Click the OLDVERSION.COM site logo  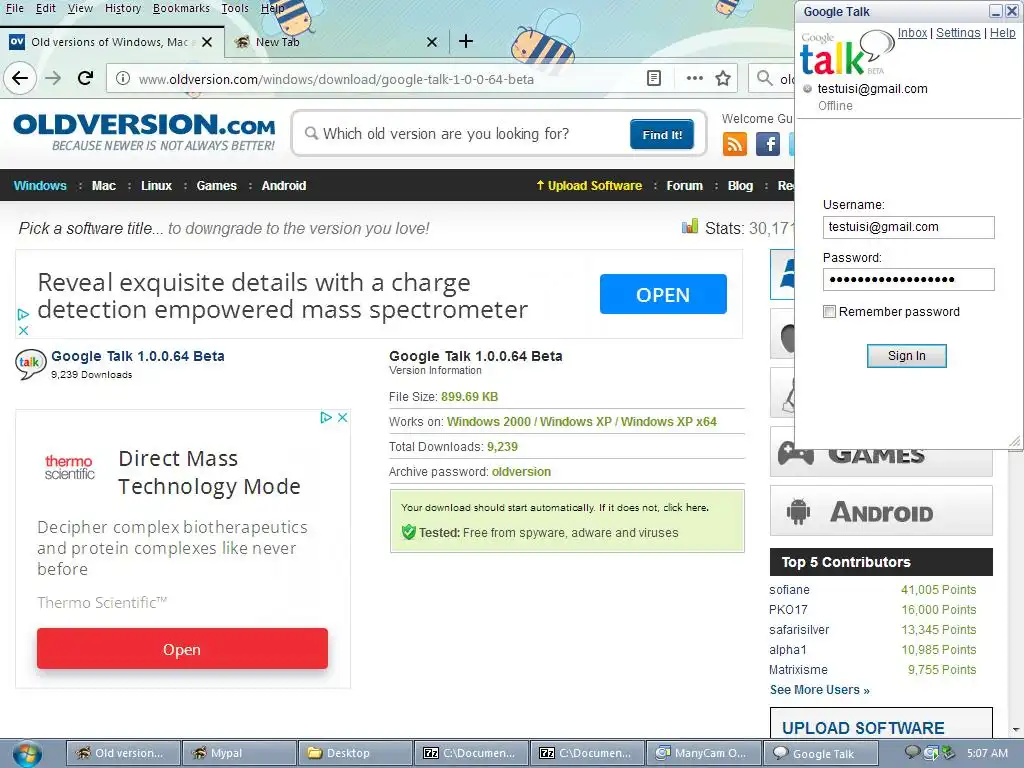[x=144, y=132]
